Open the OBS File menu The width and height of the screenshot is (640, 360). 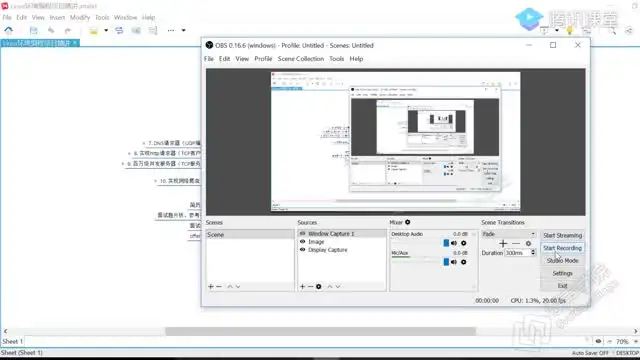pos(209,59)
